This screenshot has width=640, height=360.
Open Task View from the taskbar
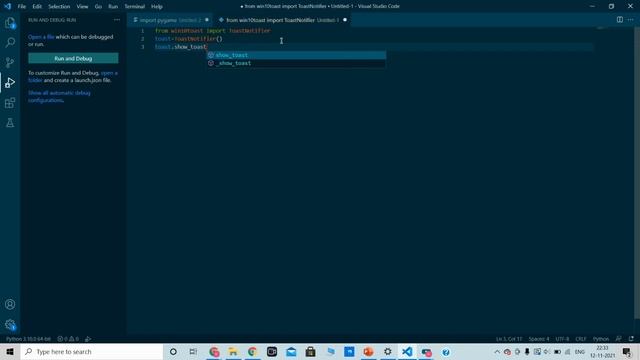point(193,351)
